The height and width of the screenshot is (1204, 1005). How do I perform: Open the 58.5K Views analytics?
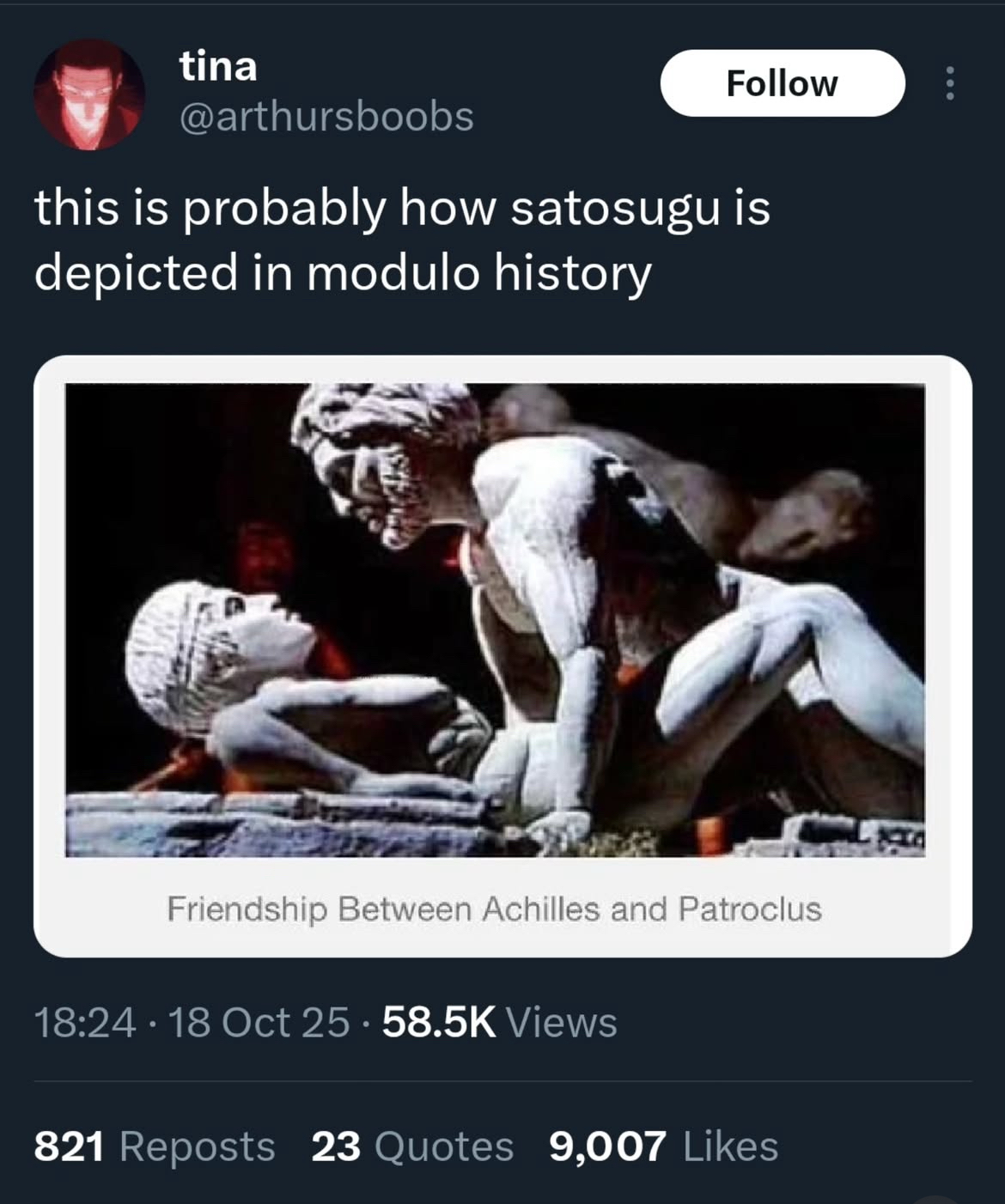pos(500,1022)
